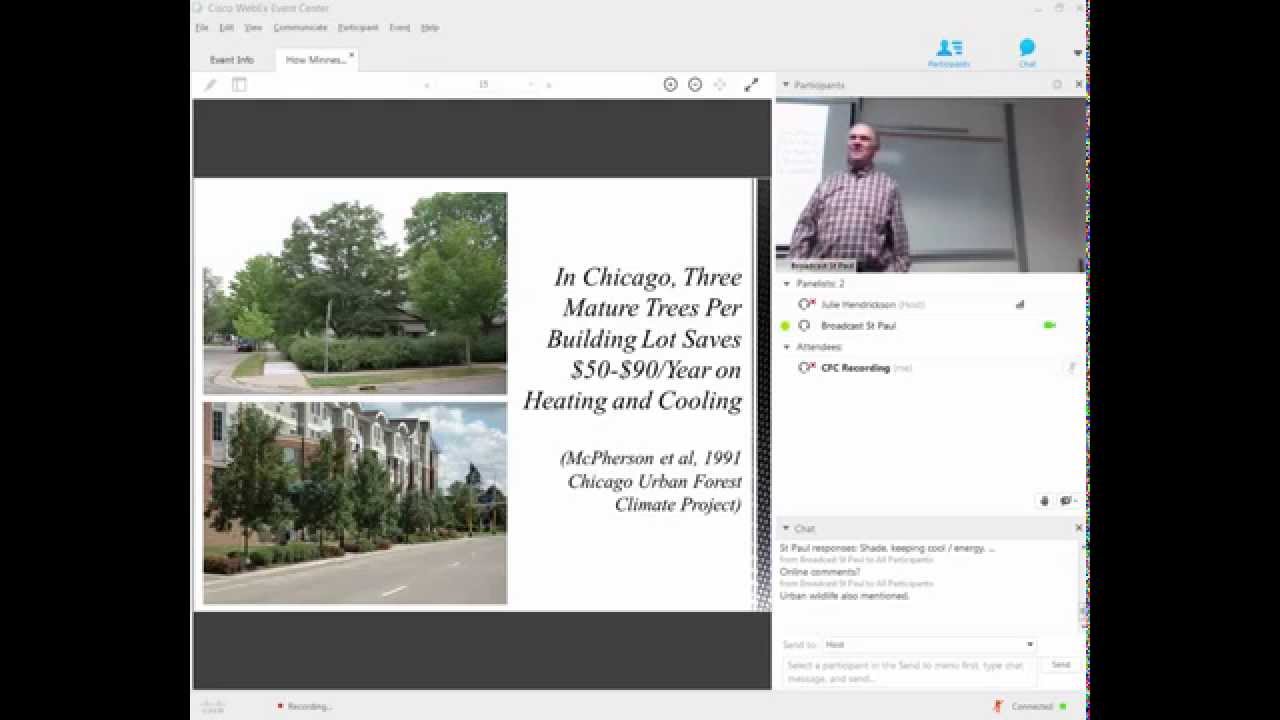Click the Recording indicator in the status bar

(x=305, y=706)
